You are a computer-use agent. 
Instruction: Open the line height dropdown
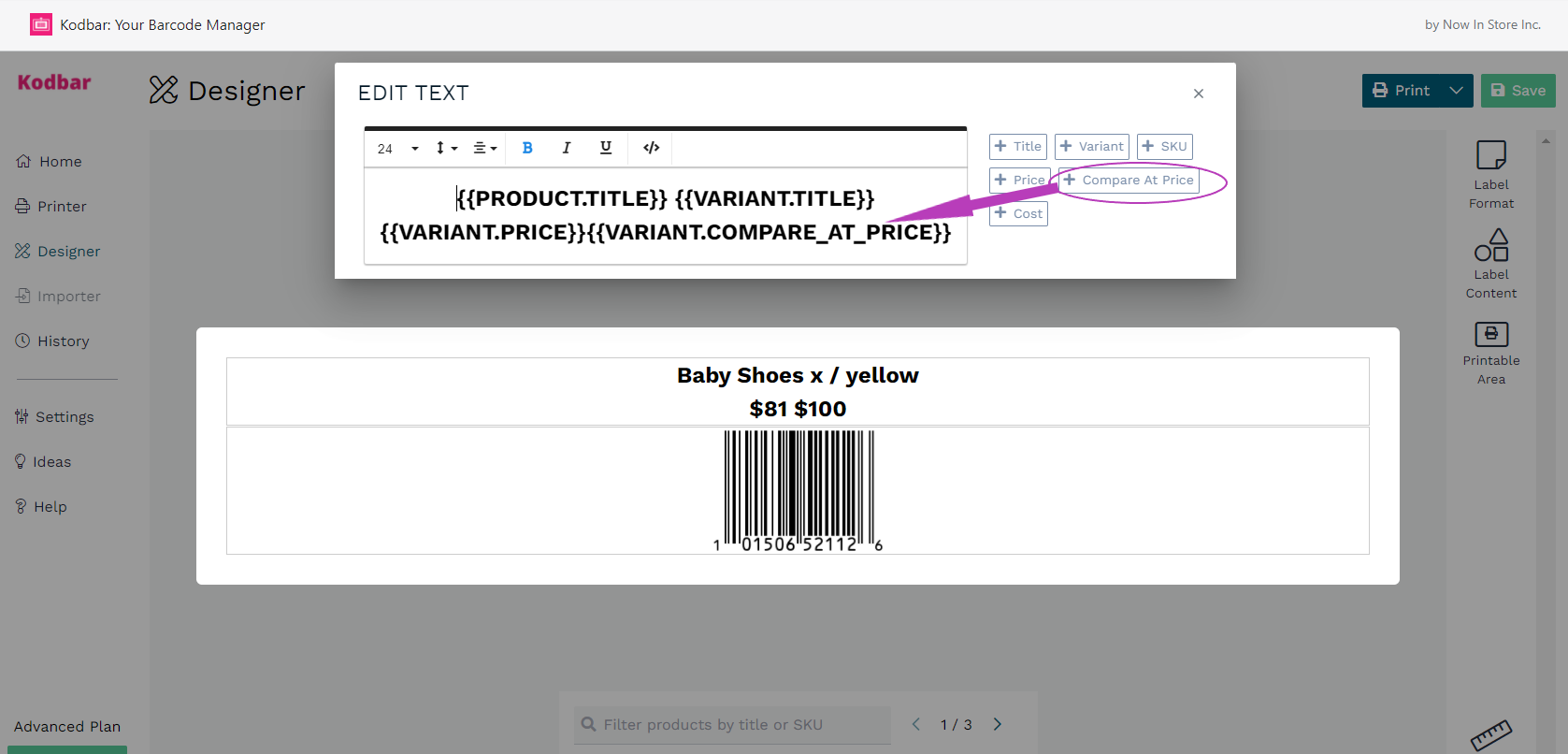coord(447,148)
